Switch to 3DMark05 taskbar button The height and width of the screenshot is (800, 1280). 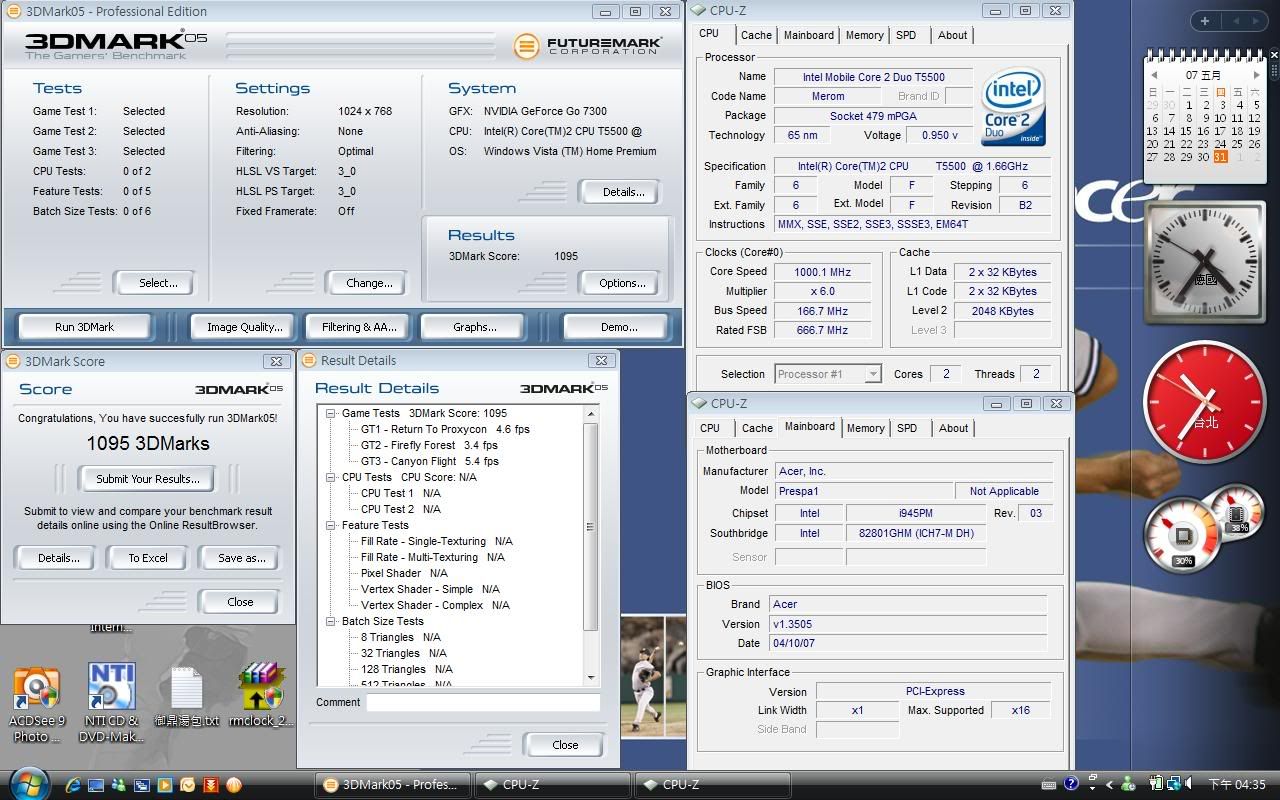pos(392,785)
